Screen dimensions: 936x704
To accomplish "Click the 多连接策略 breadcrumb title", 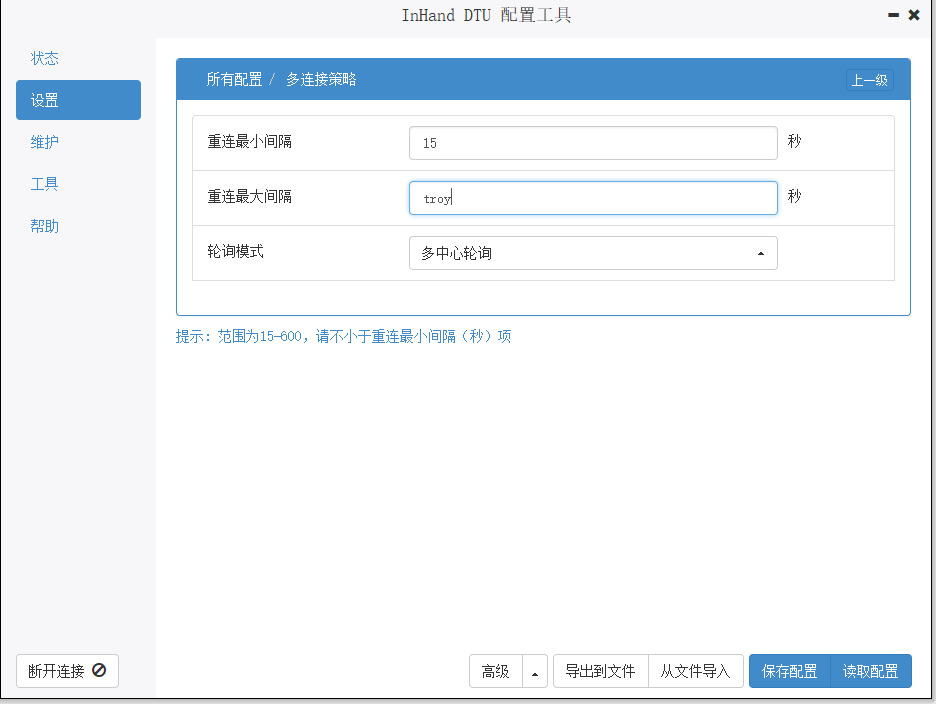I will (x=321, y=79).
